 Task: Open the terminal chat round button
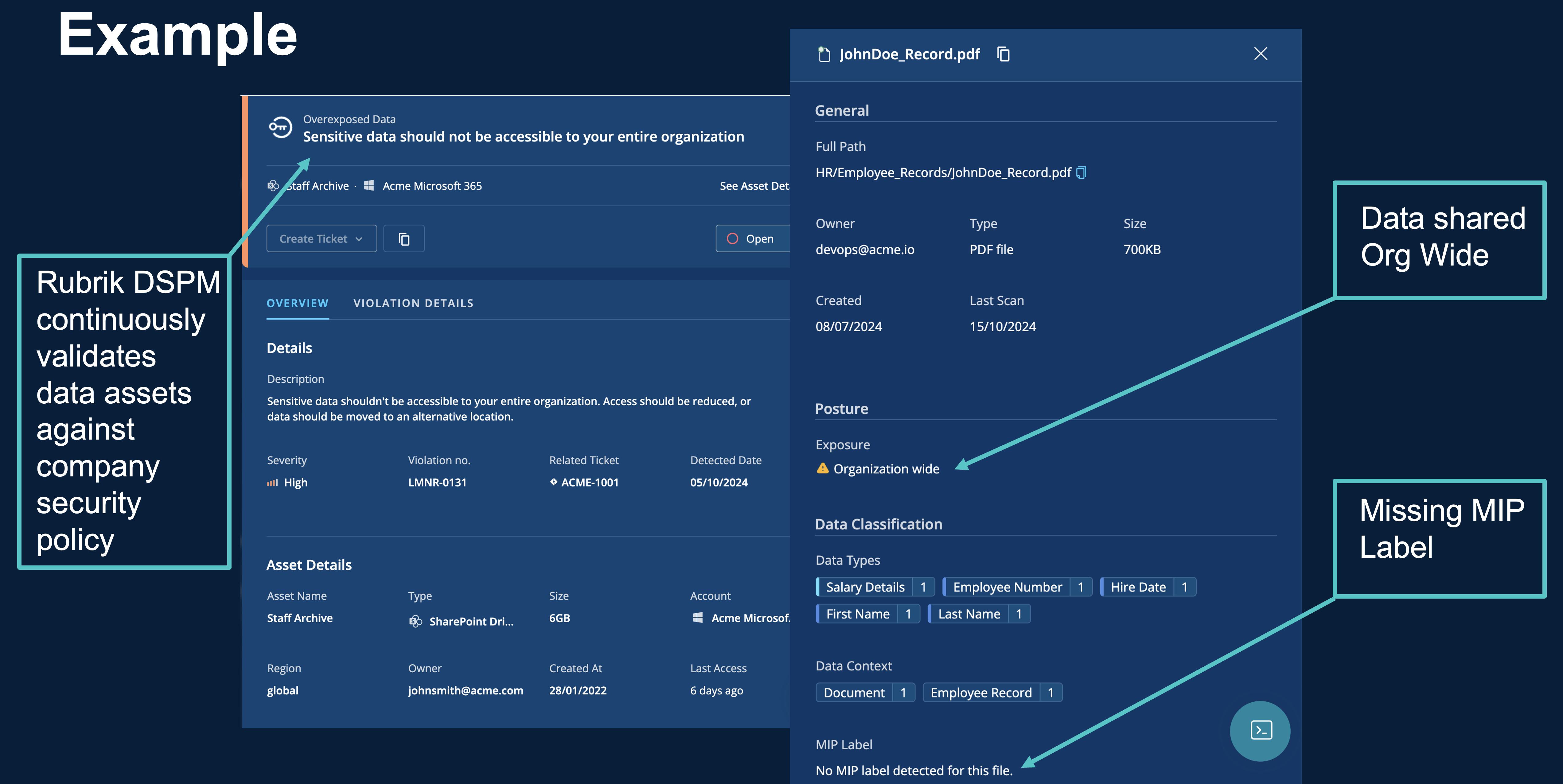pyautogui.click(x=1260, y=731)
